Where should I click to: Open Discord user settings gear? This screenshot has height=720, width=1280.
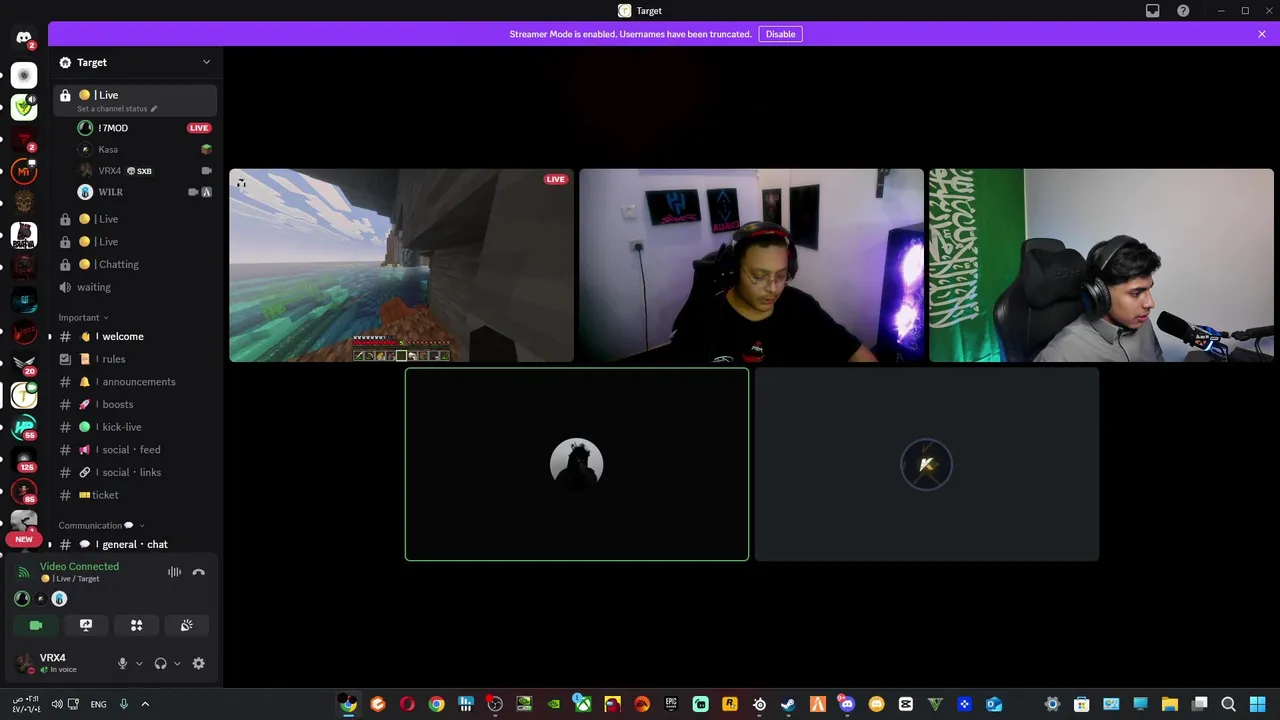(198, 663)
